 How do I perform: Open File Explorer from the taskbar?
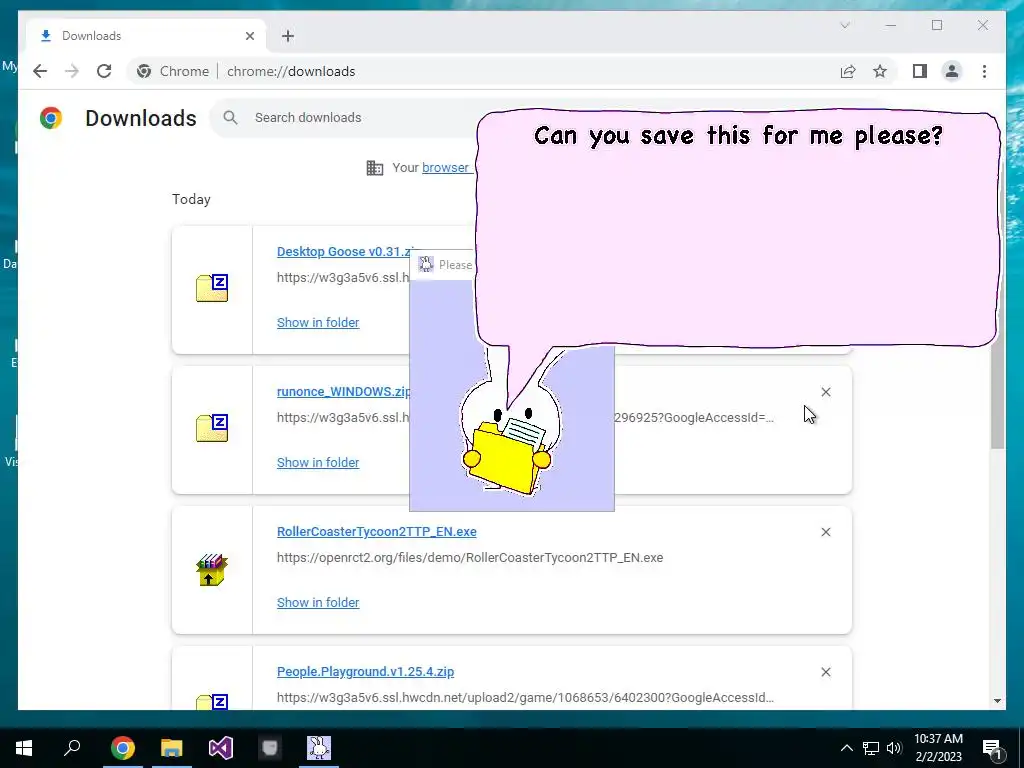(172, 748)
